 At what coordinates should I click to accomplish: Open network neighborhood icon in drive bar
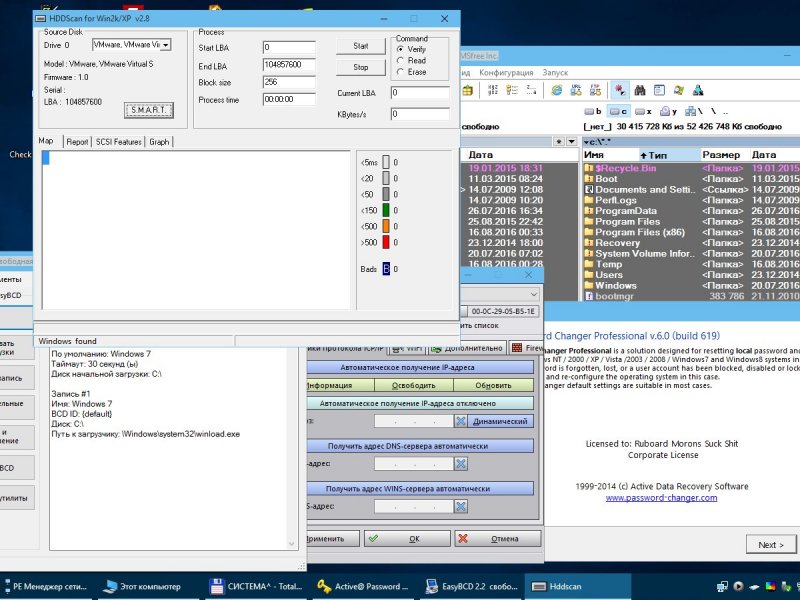click(x=693, y=111)
